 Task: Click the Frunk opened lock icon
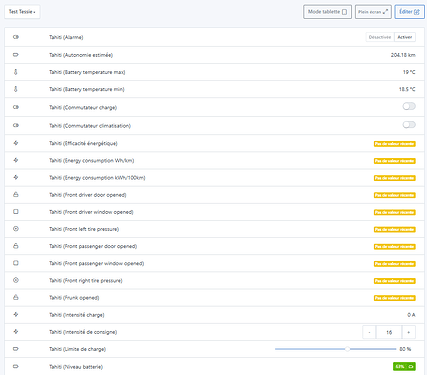pos(16,297)
